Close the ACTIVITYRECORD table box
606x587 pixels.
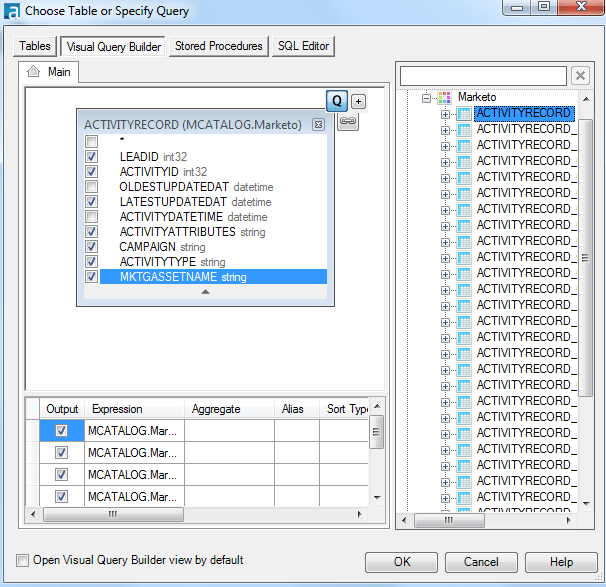(318, 125)
